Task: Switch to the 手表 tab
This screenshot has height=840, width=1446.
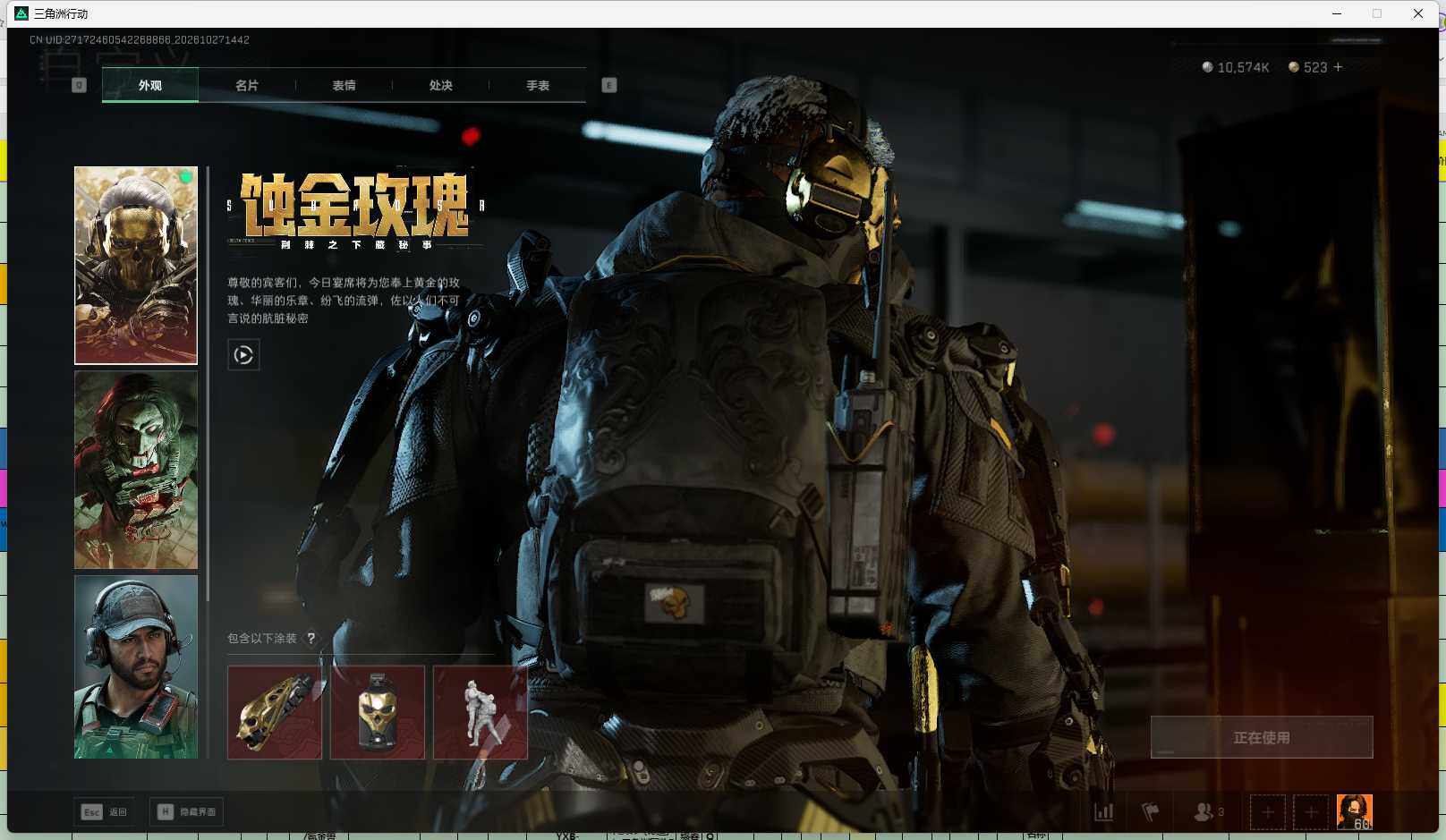Action: pyautogui.click(x=538, y=85)
